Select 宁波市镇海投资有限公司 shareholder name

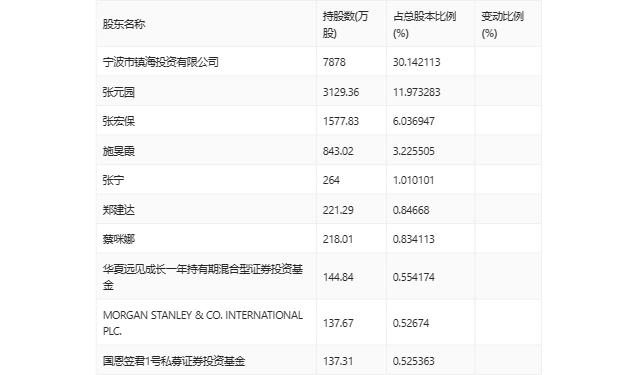coord(161,62)
